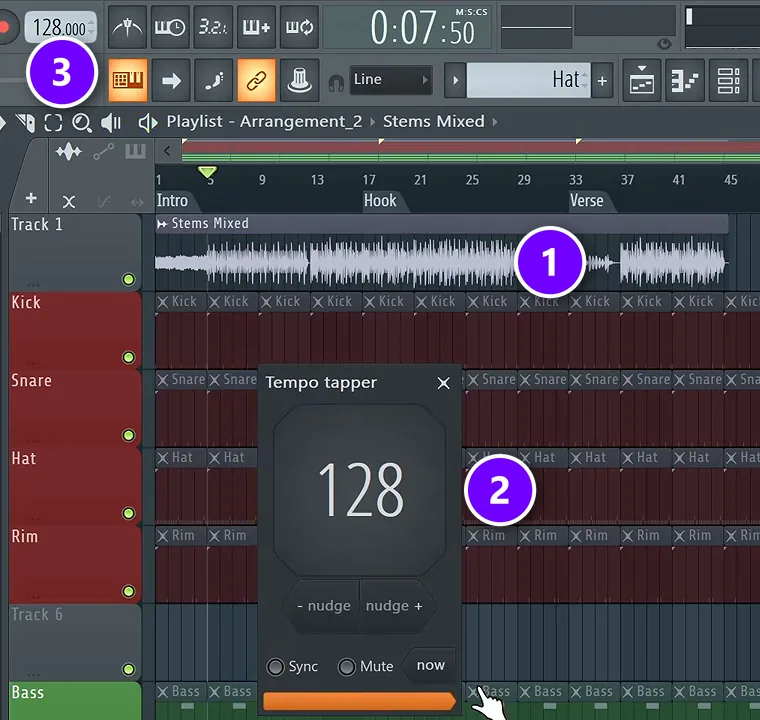Enable blend recording overdub icon
The image size is (760, 720).
(256, 27)
